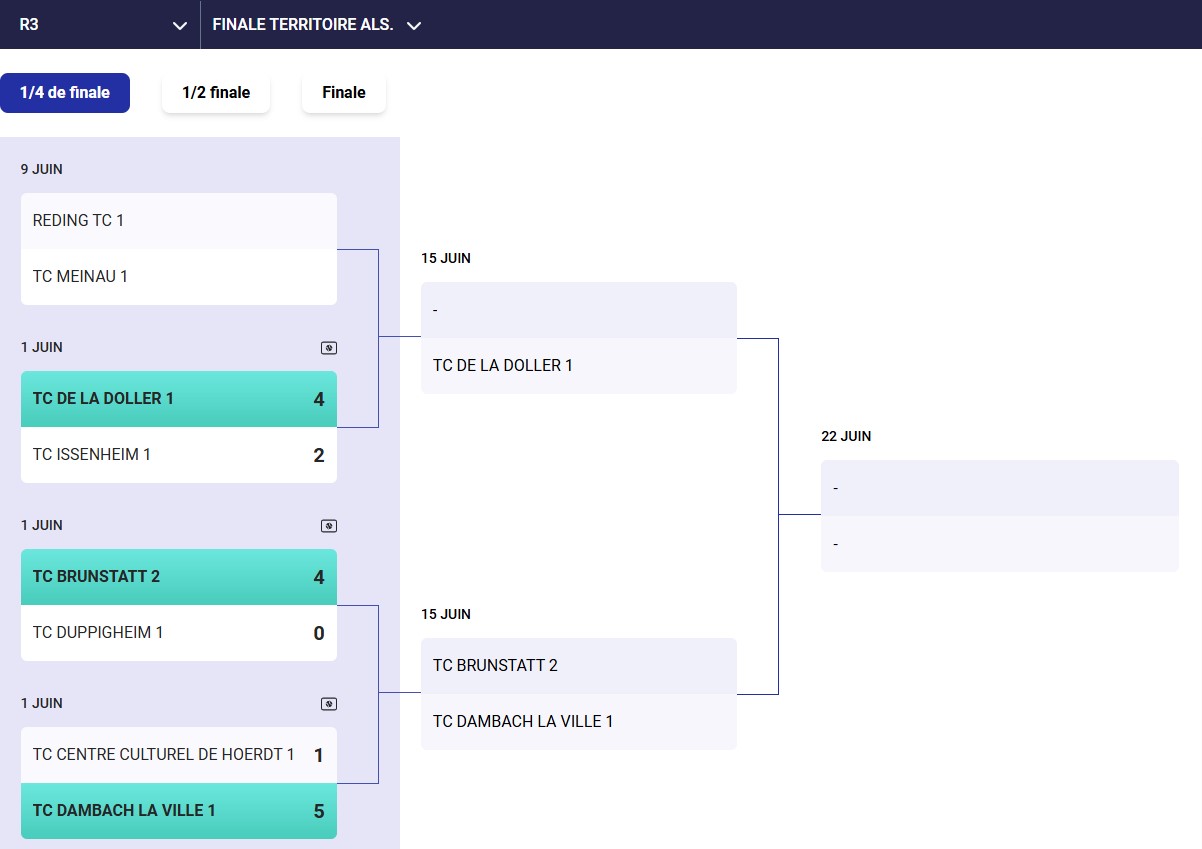Click TC DE LA DOLLER 1 in semi-final
Image resolution: width=1202 pixels, height=849 pixels.
(x=579, y=366)
